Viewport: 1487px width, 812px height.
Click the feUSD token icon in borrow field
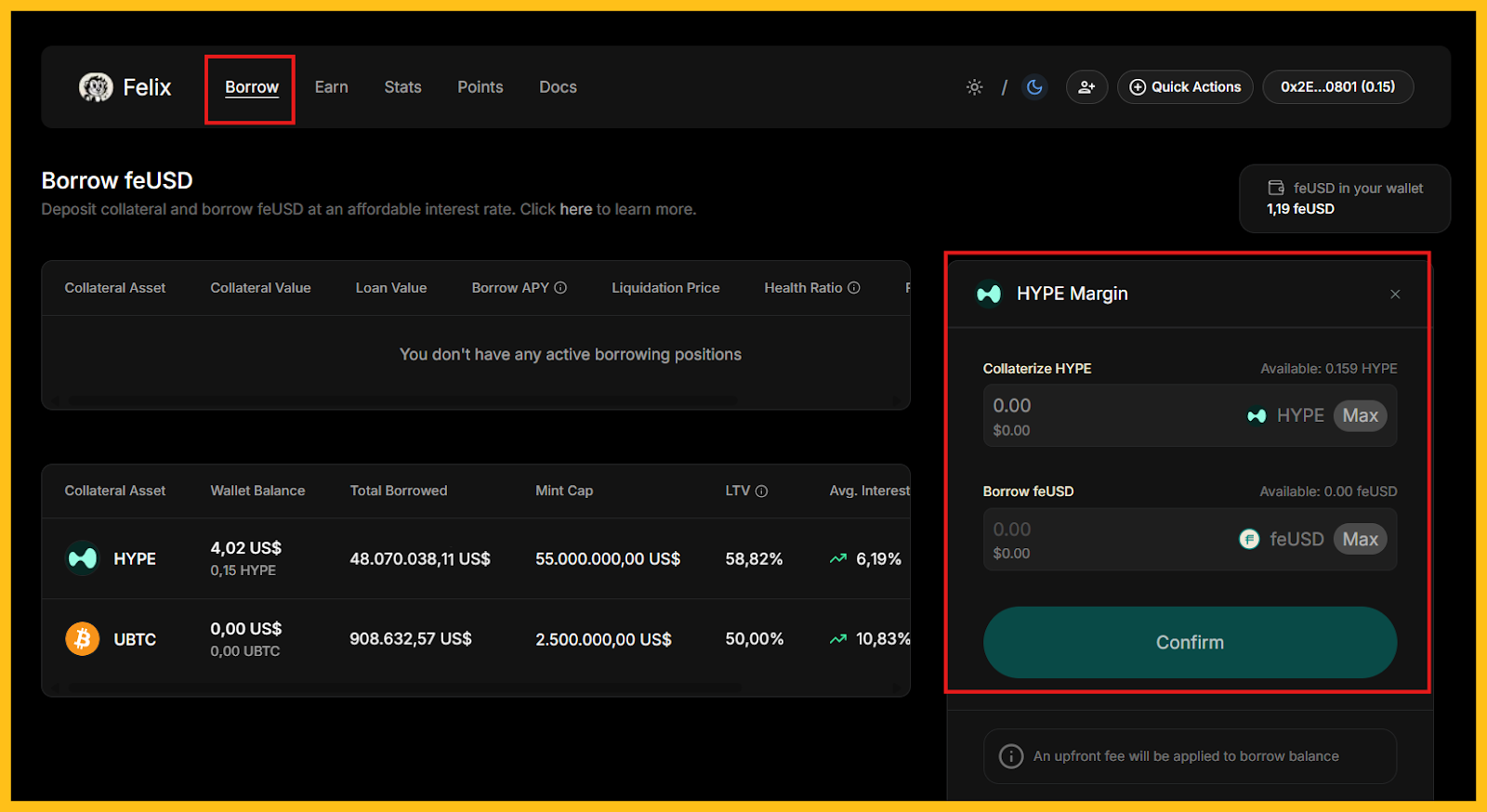click(1249, 539)
